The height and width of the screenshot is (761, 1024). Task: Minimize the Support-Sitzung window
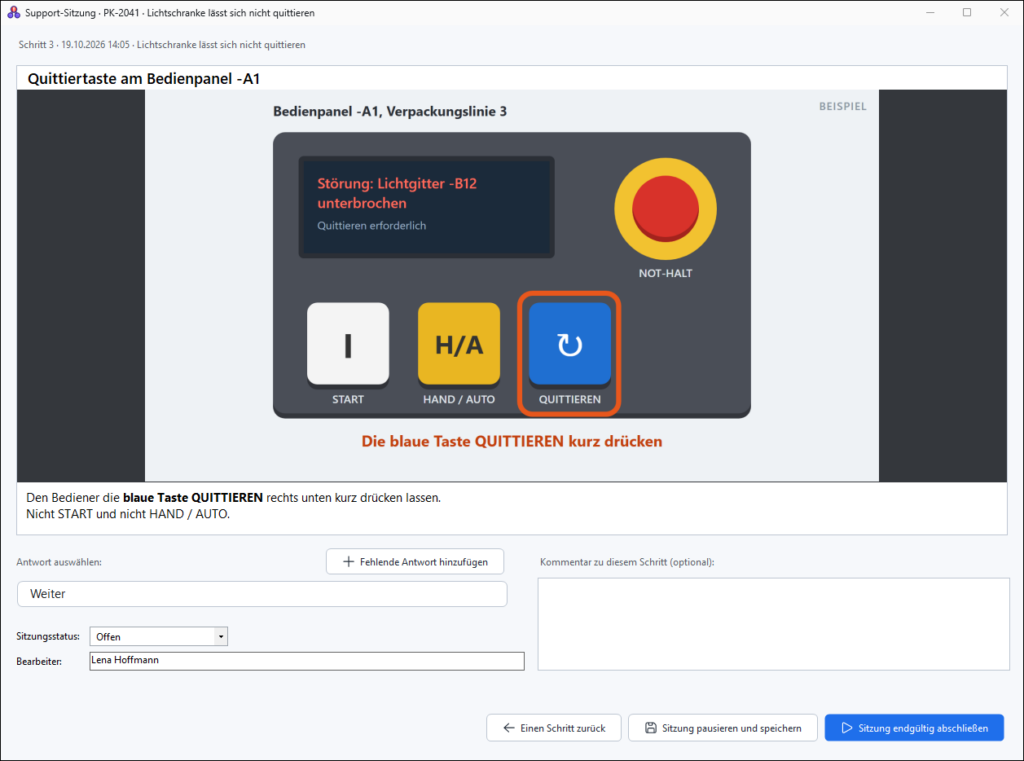pyautogui.click(x=930, y=12)
